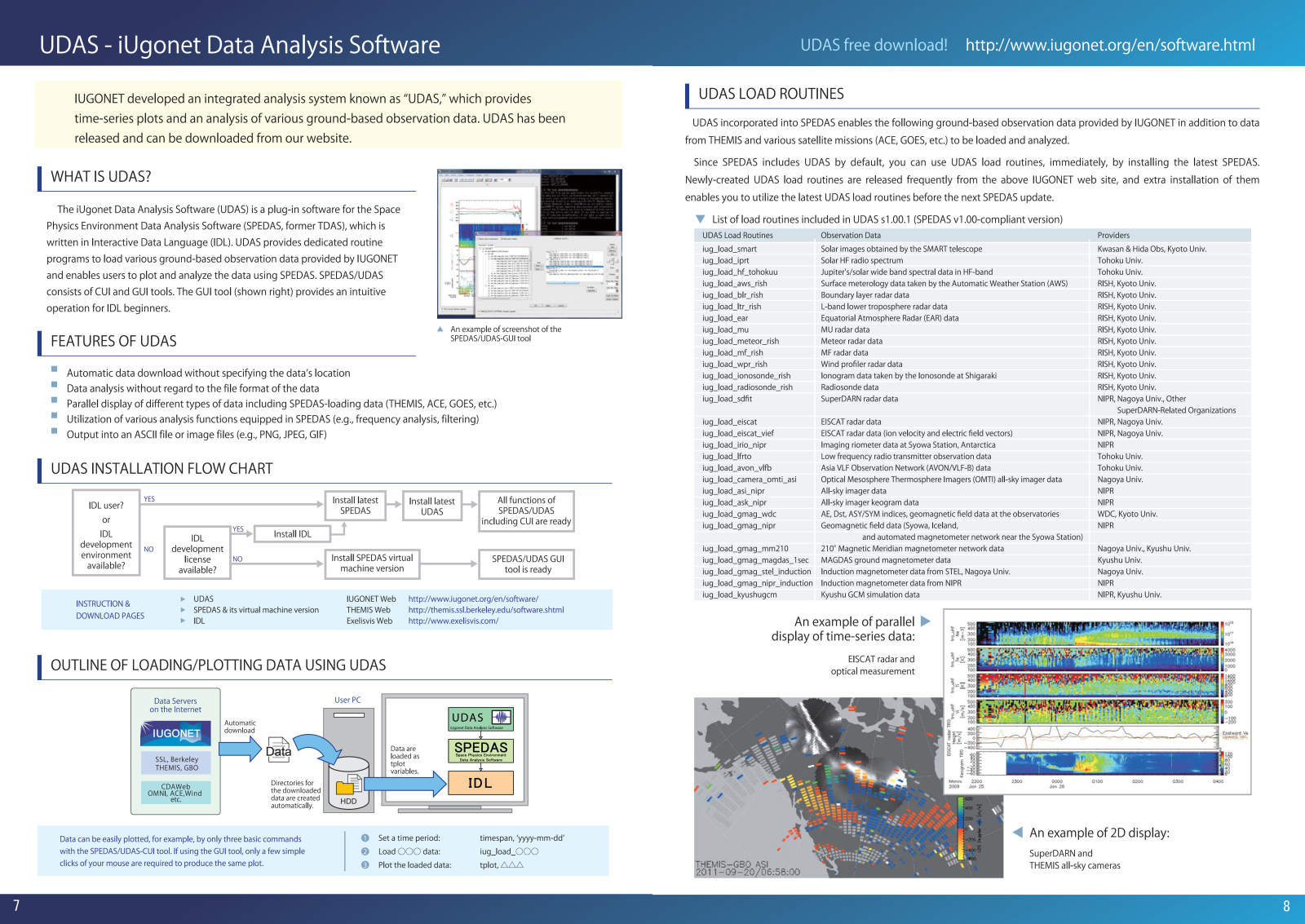The image size is (1305, 924).
Task: Click the 'FEATURES OF UDAS' heading
Action: point(113,342)
